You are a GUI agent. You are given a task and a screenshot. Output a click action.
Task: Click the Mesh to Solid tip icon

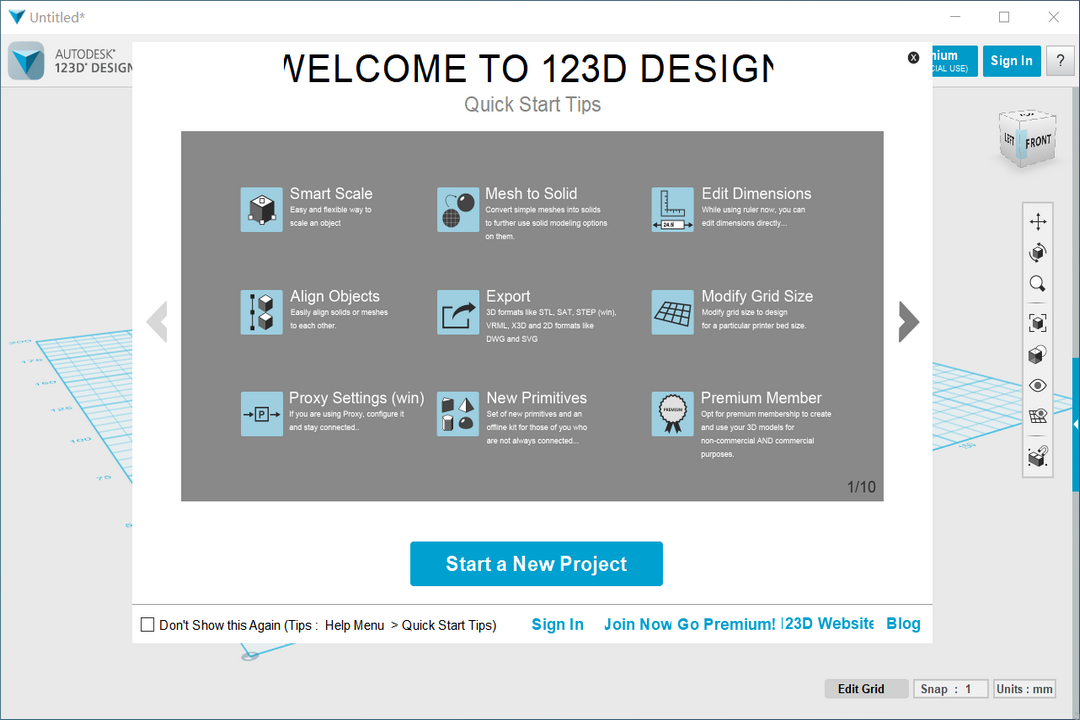pos(457,209)
